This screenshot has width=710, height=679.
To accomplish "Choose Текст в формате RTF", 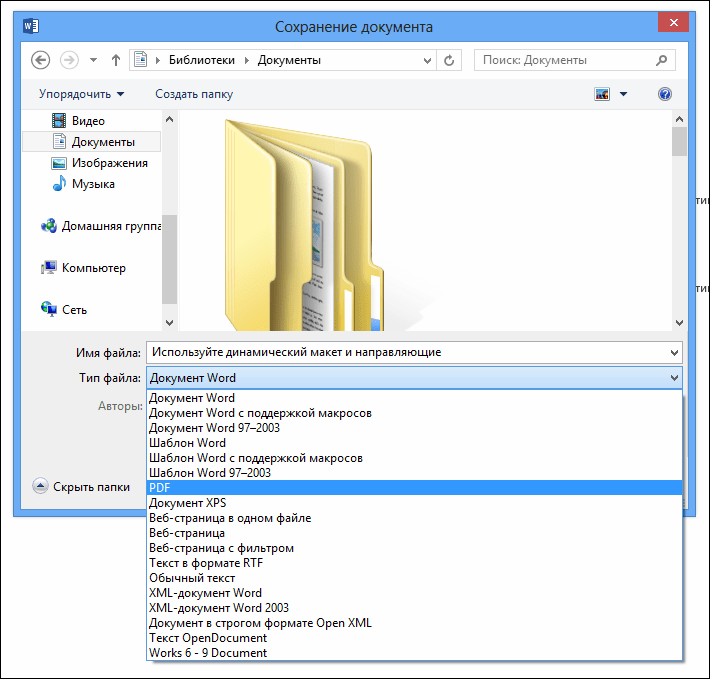I will (x=414, y=563).
